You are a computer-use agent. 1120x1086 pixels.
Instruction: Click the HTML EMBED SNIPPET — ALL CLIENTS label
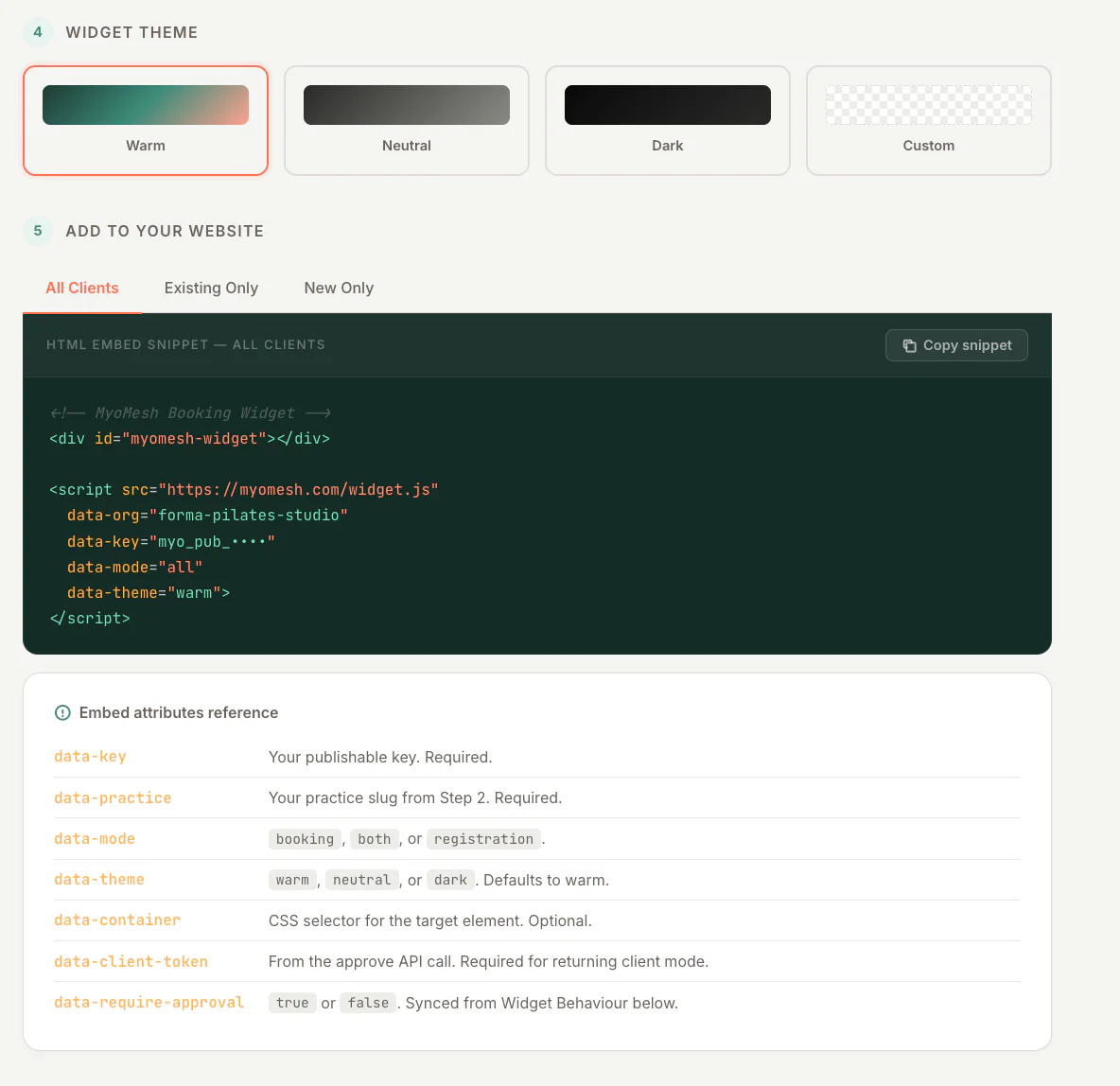coord(185,344)
